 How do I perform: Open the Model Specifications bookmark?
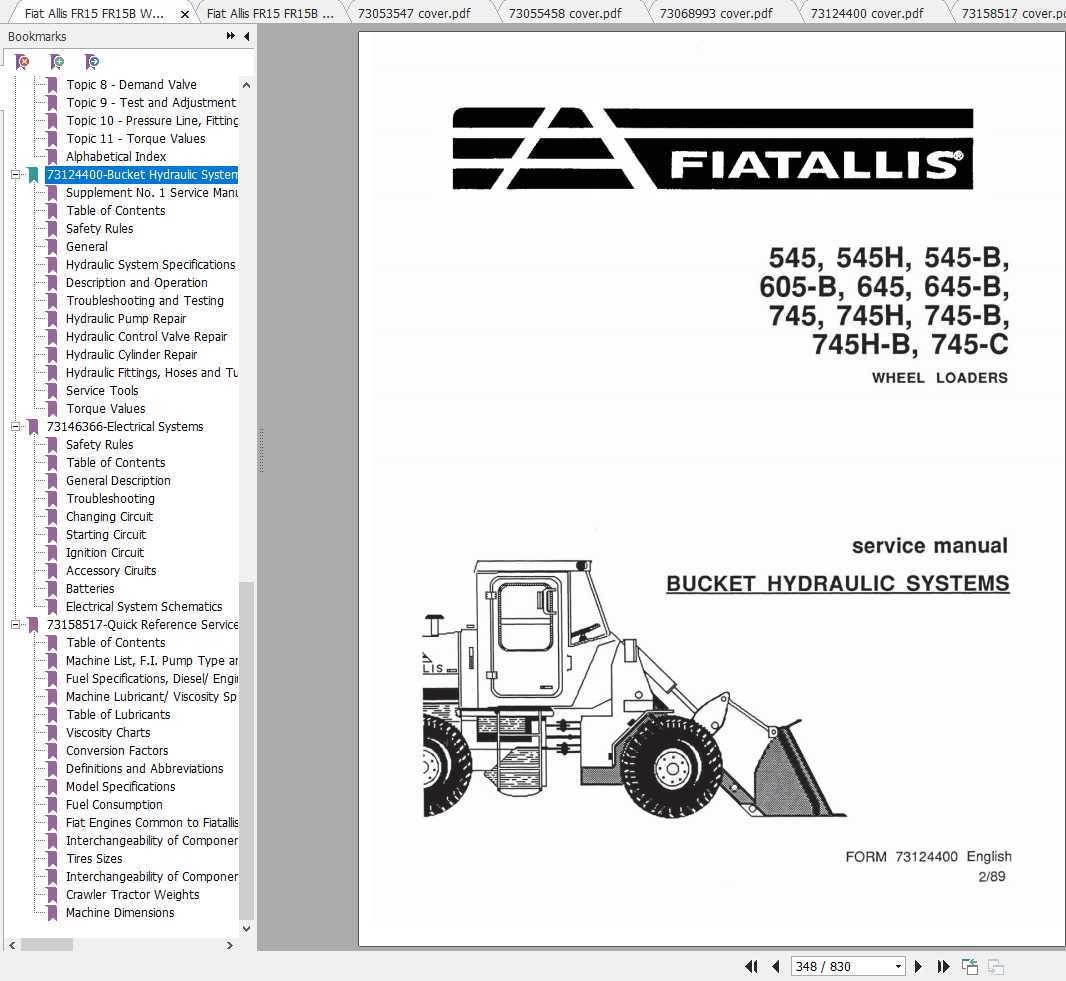[x=120, y=787]
